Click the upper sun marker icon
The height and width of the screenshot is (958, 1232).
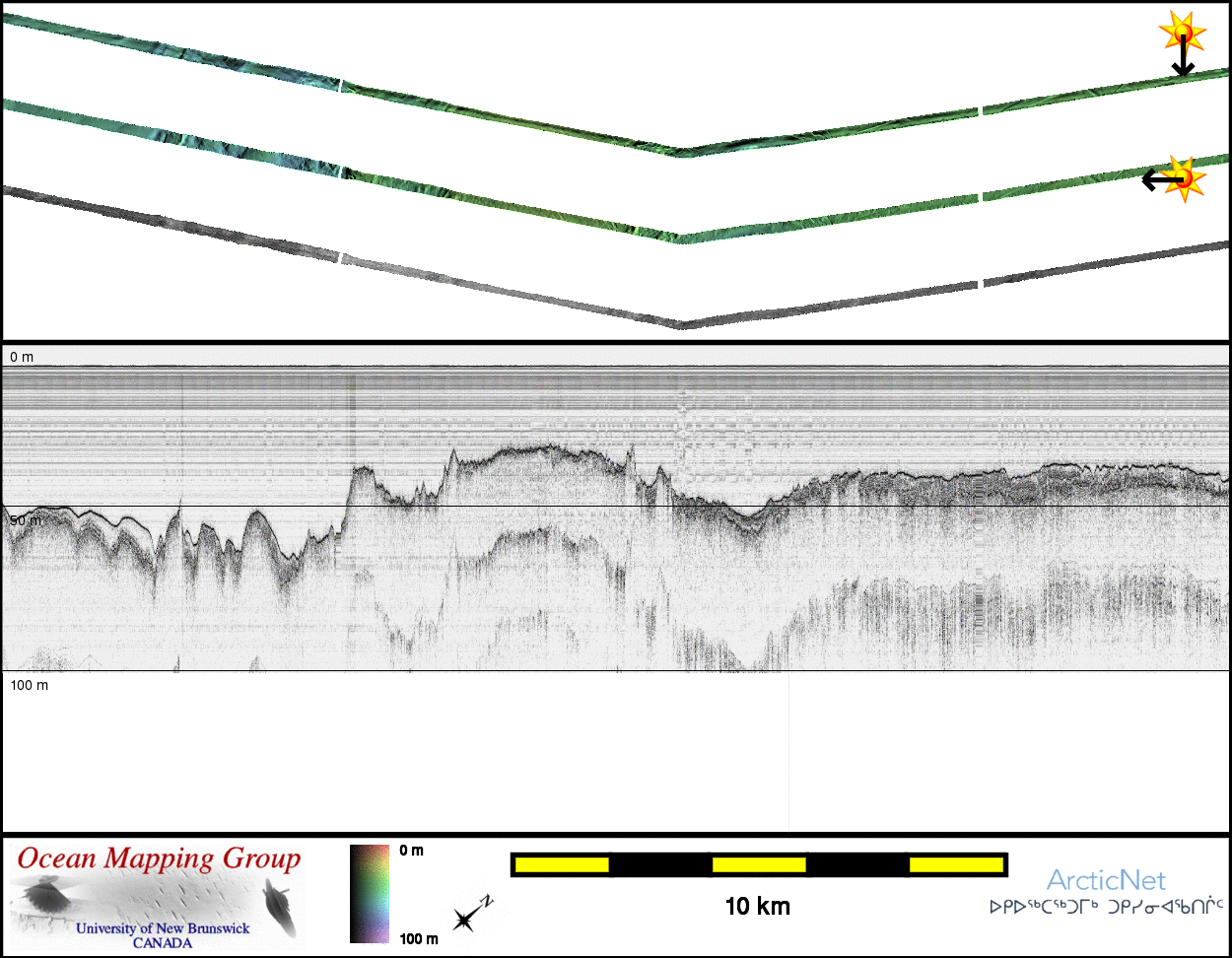(x=1182, y=34)
